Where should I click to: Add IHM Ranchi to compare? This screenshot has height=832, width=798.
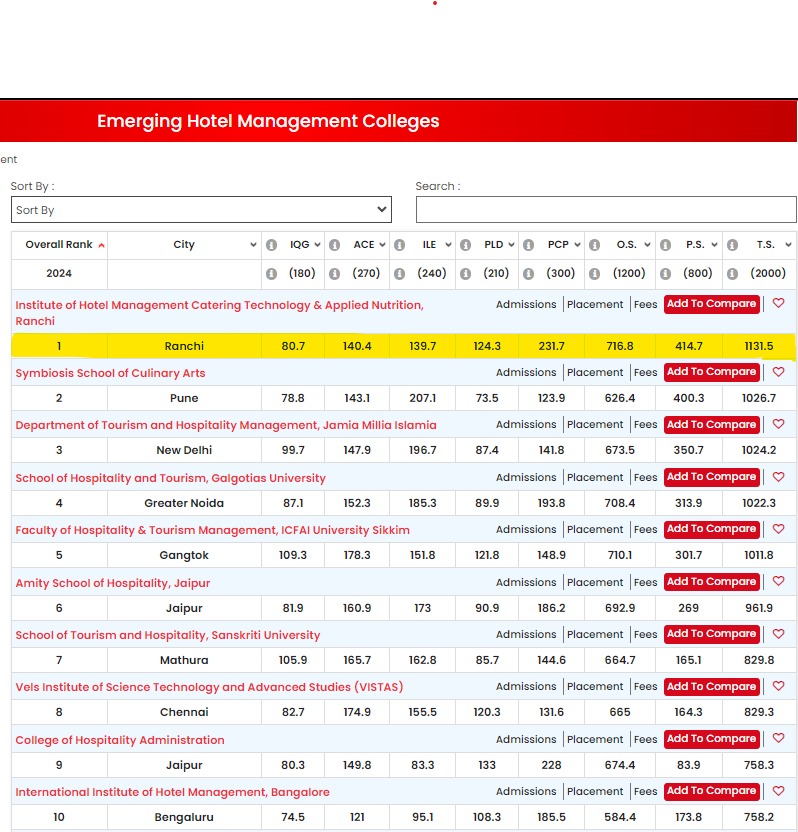coord(712,304)
